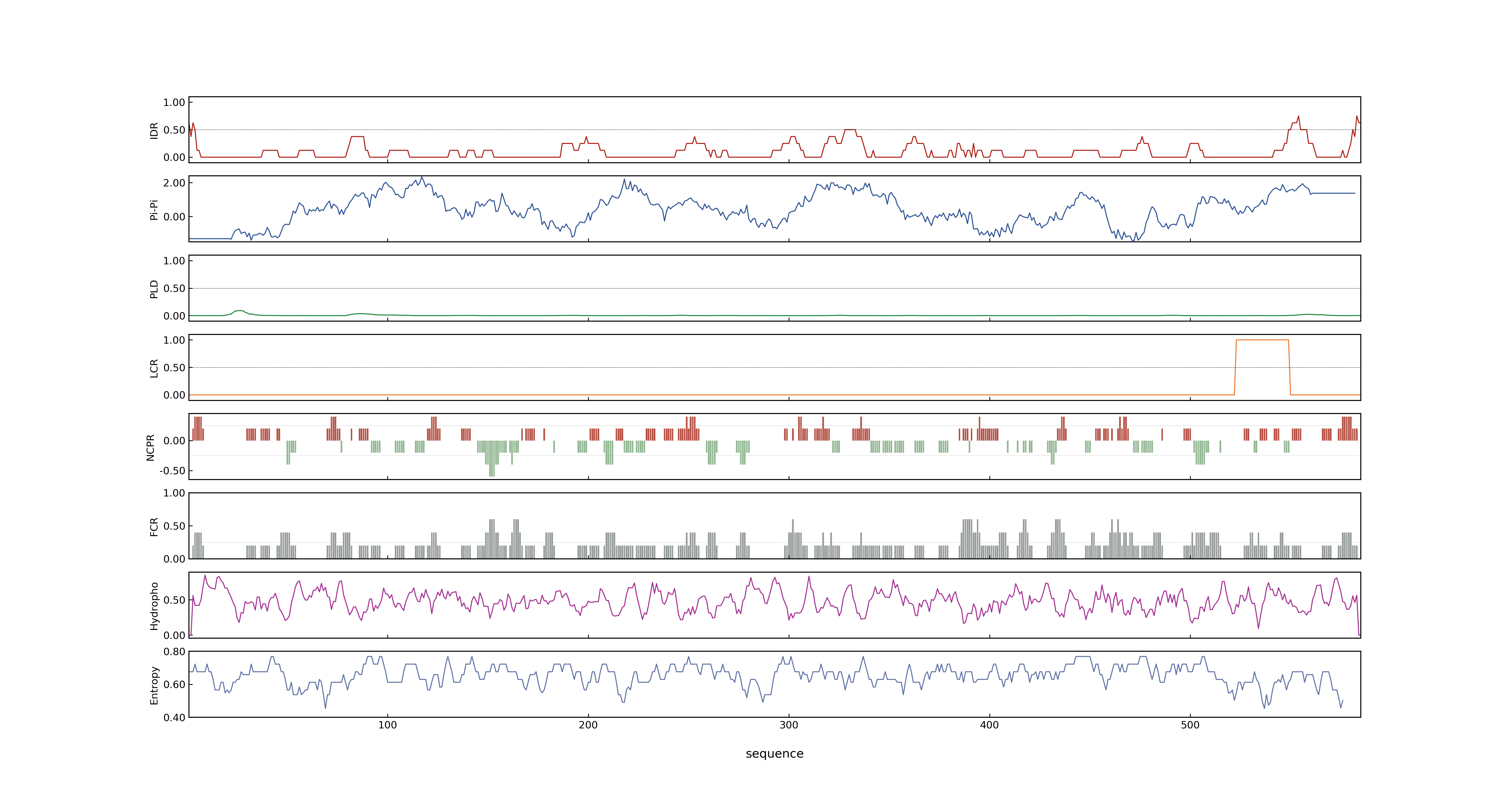Click the 1.00 tick on LCR axis
The image size is (1512, 806).
tap(174, 340)
